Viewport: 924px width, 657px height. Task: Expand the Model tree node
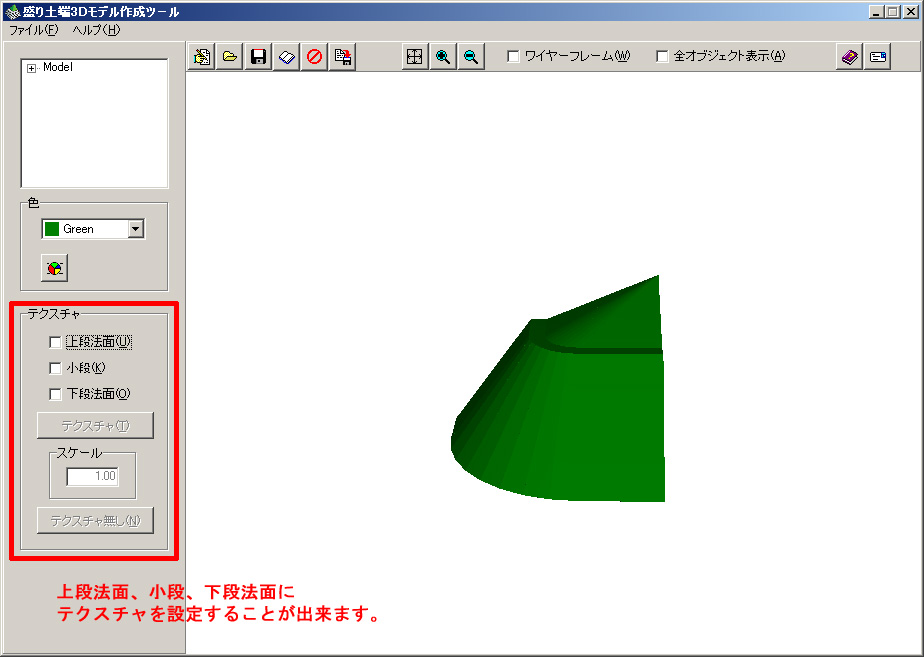[31, 68]
